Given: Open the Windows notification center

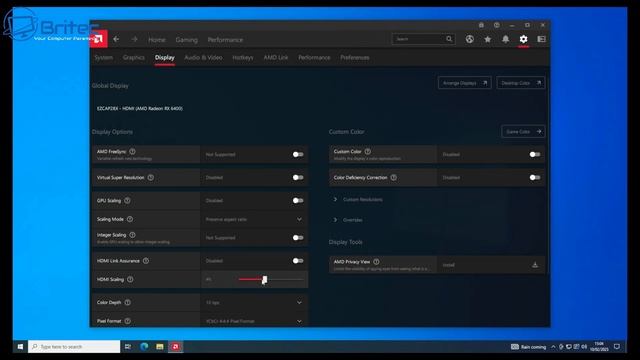Looking at the screenshot, I should [617, 347].
